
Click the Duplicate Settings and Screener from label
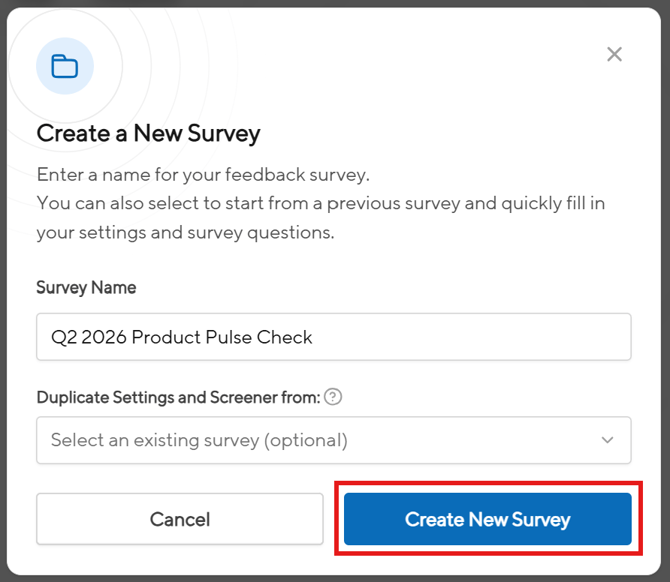coord(178,397)
